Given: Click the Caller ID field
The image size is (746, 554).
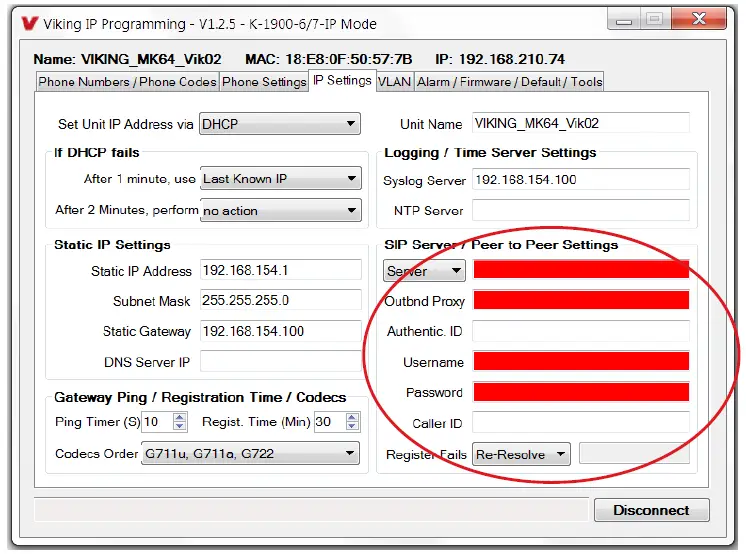Looking at the screenshot, I should point(581,422).
